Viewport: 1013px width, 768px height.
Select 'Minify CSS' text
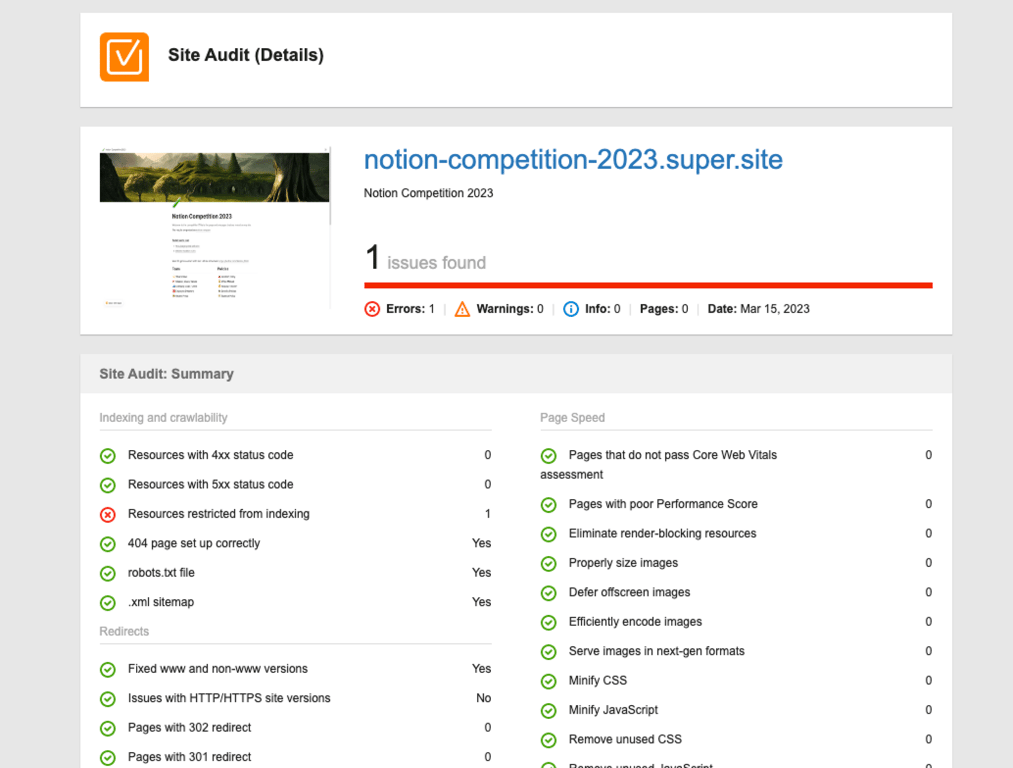598,680
